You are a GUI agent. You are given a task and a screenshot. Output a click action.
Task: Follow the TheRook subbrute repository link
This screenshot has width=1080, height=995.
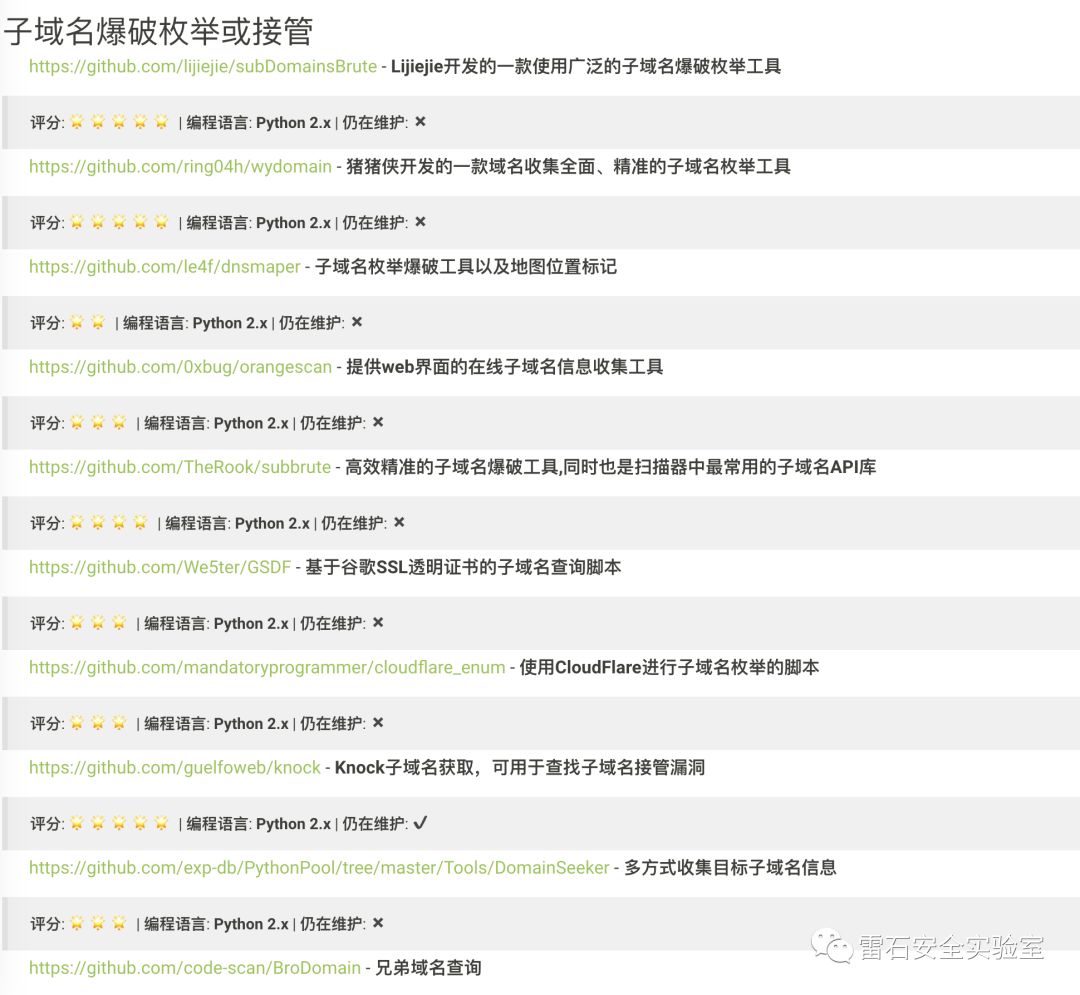tap(180, 467)
